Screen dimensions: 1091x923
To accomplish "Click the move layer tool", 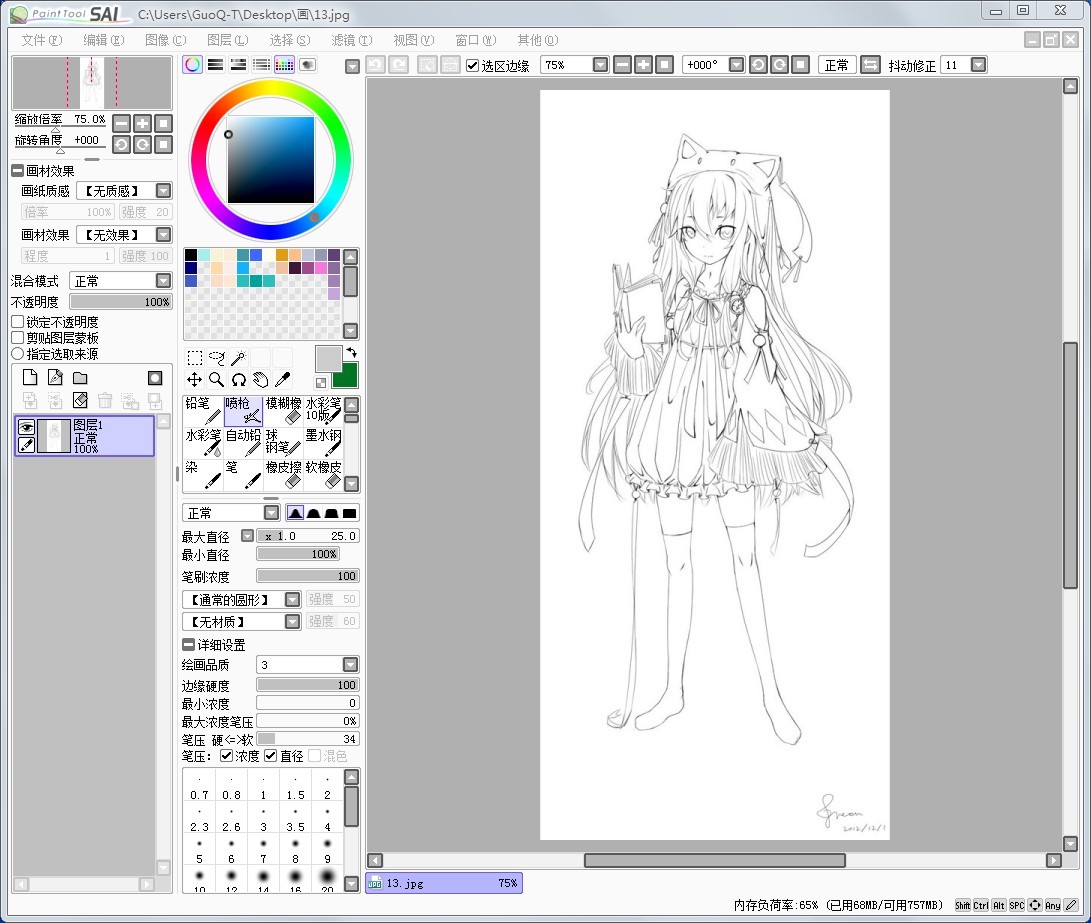I will click(195, 380).
